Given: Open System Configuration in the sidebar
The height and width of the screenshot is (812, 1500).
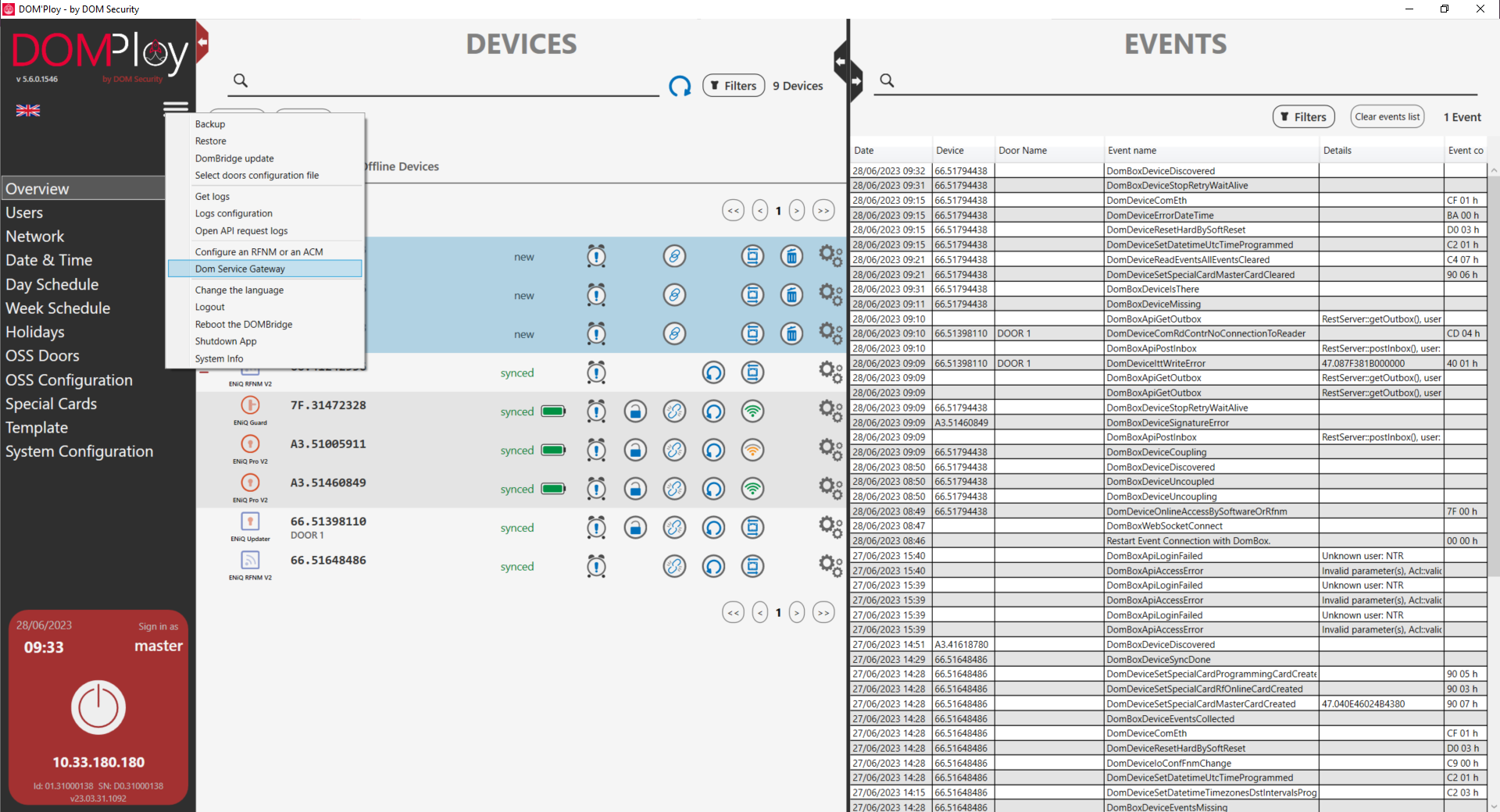Looking at the screenshot, I should click(x=79, y=451).
